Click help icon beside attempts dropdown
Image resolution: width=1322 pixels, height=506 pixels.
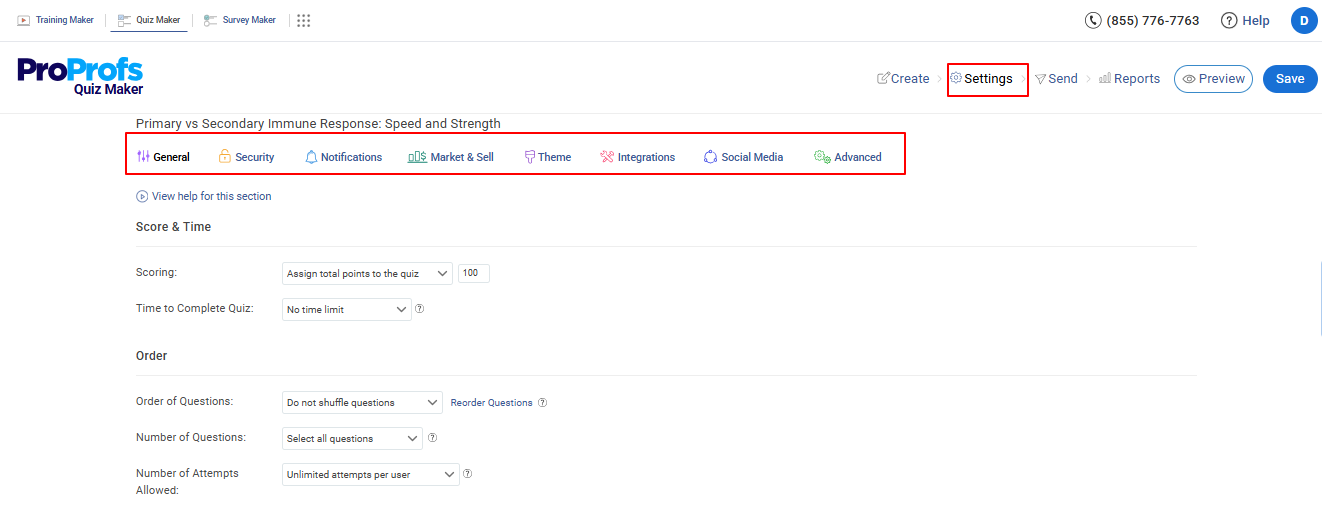coord(467,474)
